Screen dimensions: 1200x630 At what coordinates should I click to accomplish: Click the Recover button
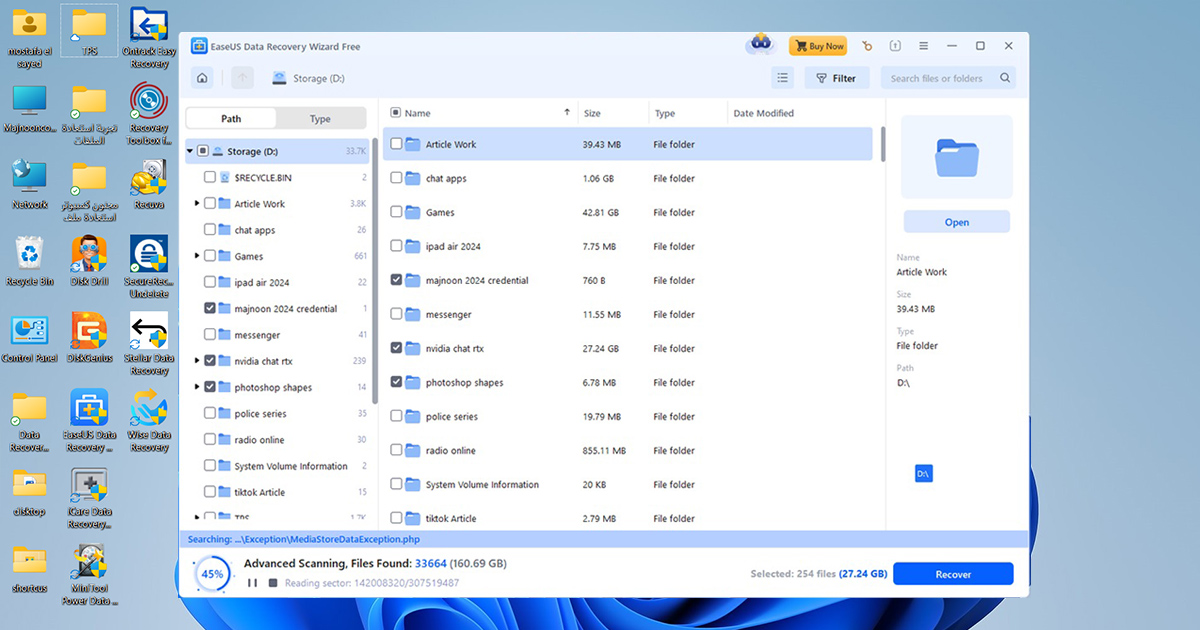(x=953, y=574)
